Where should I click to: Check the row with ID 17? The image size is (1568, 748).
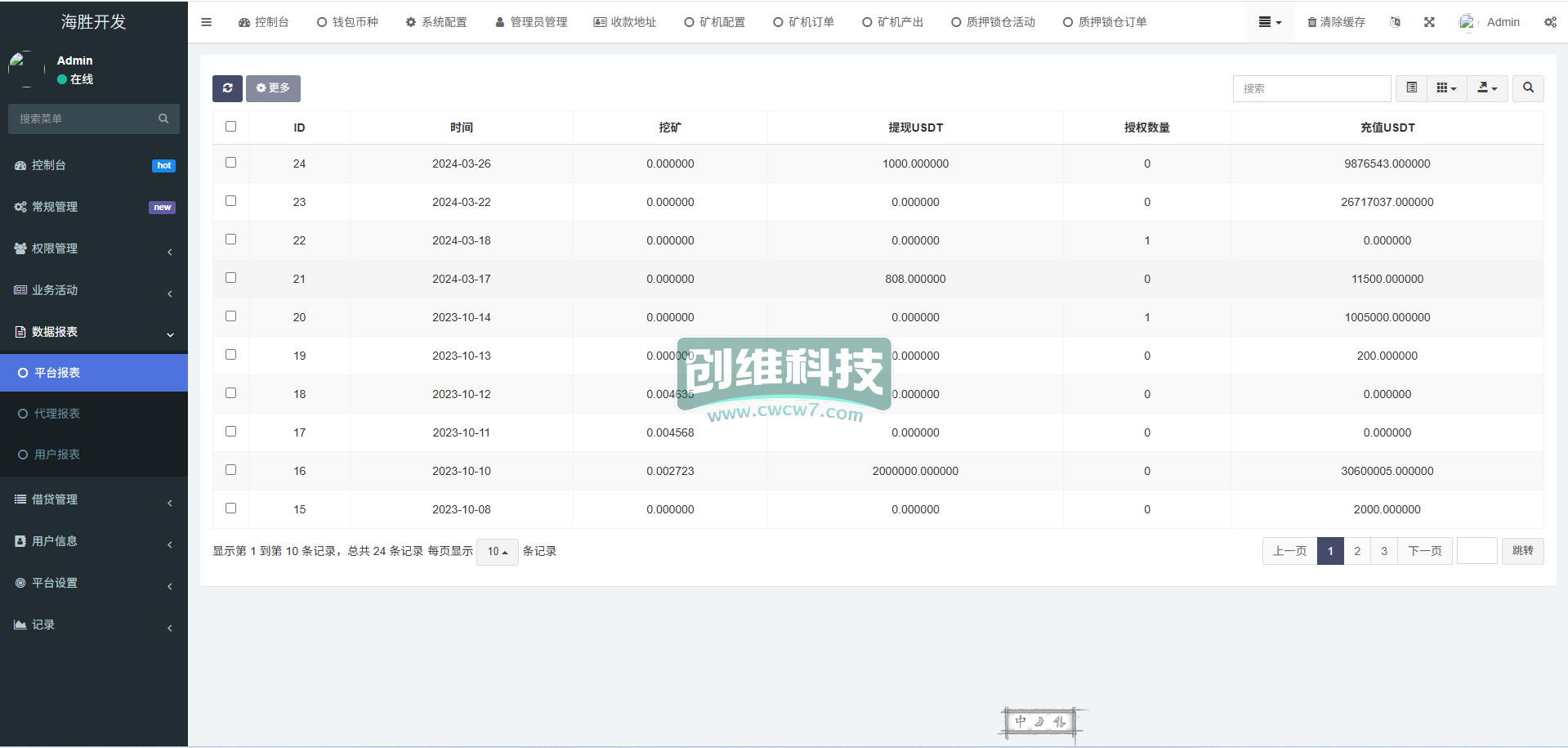pos(230,432)
